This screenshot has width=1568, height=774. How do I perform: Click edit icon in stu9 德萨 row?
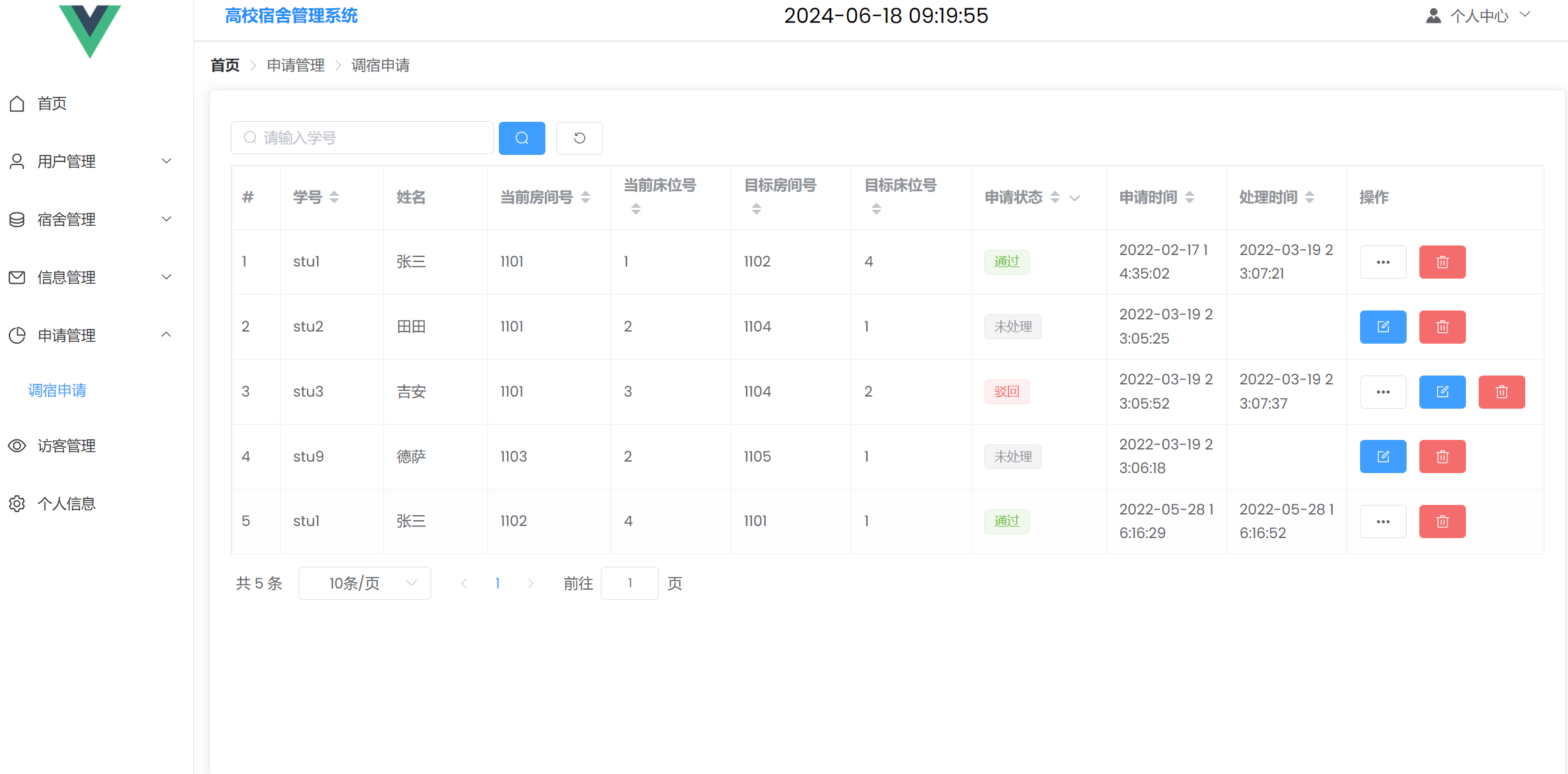[x=1382, y=456]
